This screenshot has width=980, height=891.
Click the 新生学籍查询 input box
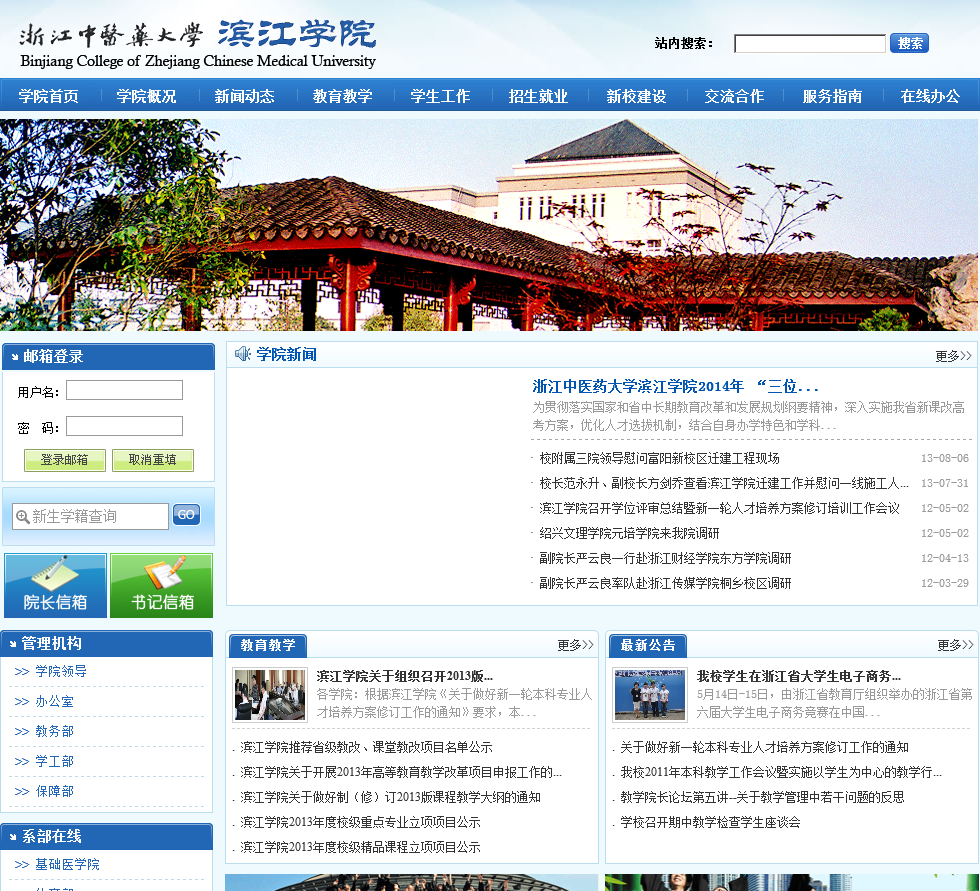[90, 516]
